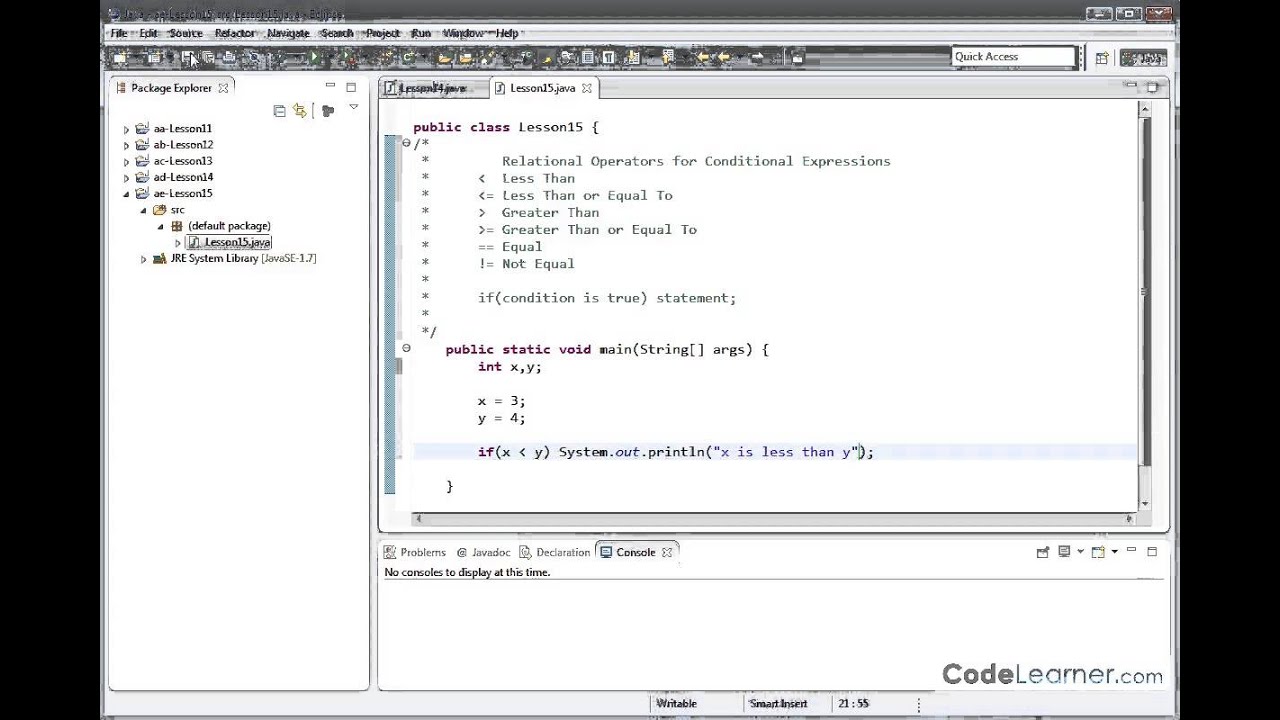Open the Open Console dropdown arrow
The height and width of the screenshot is (720, 1280).
[x=1115, y=551]
